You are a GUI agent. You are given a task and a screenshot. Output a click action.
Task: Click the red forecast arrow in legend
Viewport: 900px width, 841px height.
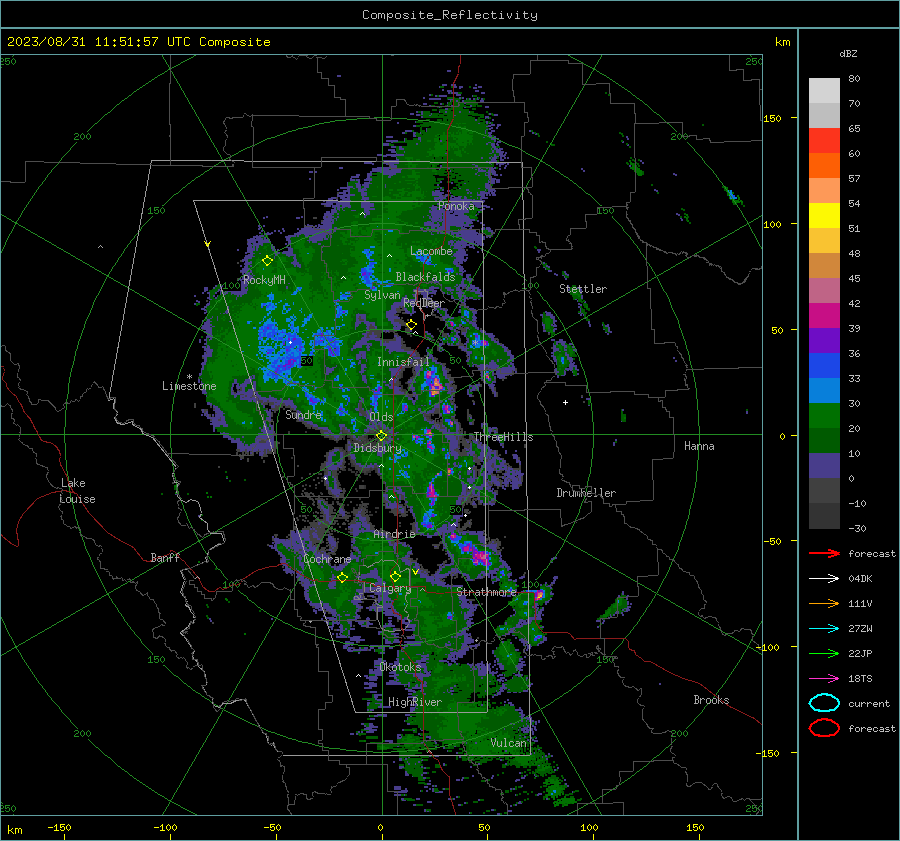coord(824,553)
